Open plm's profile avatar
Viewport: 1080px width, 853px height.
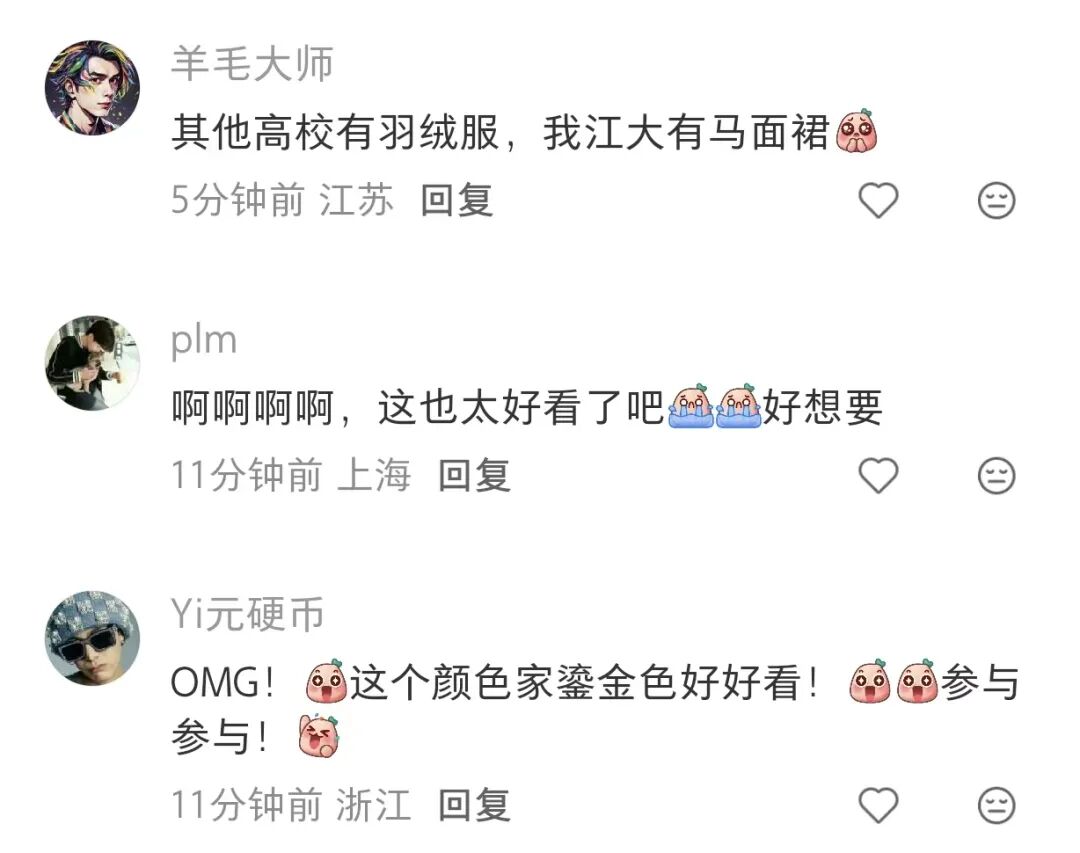92,363
